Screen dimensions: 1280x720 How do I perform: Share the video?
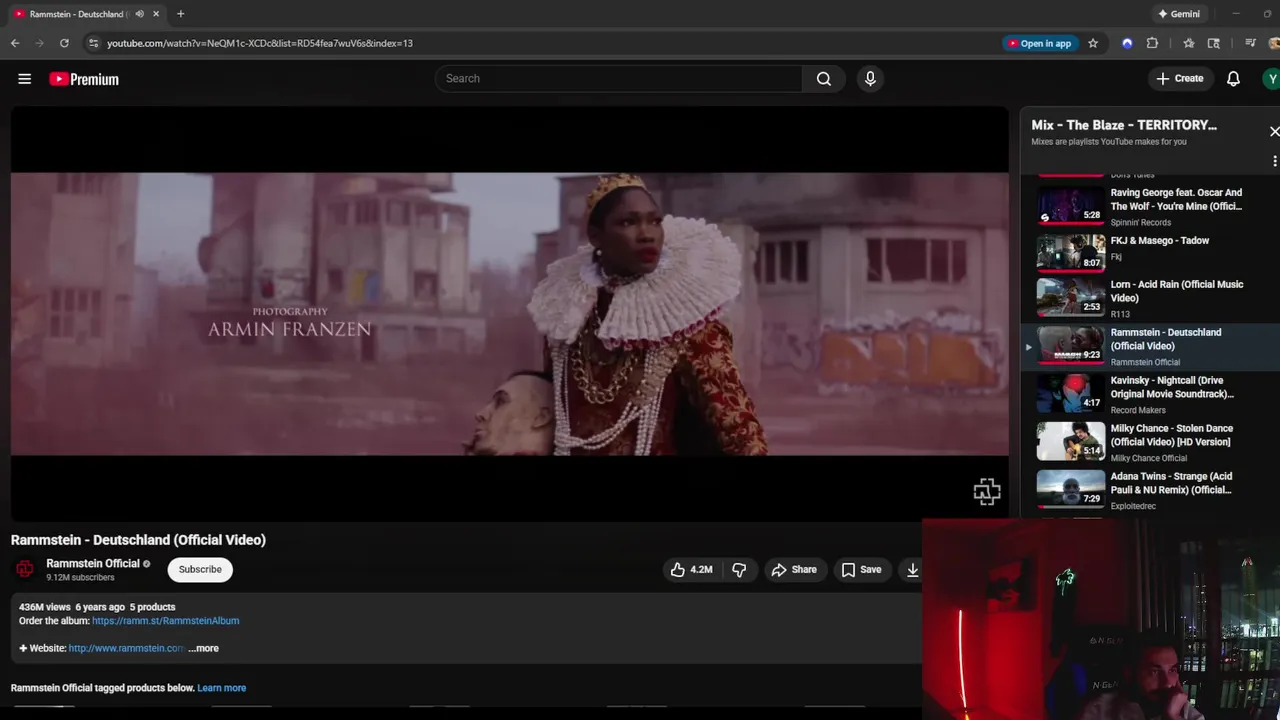coord(795,570)
